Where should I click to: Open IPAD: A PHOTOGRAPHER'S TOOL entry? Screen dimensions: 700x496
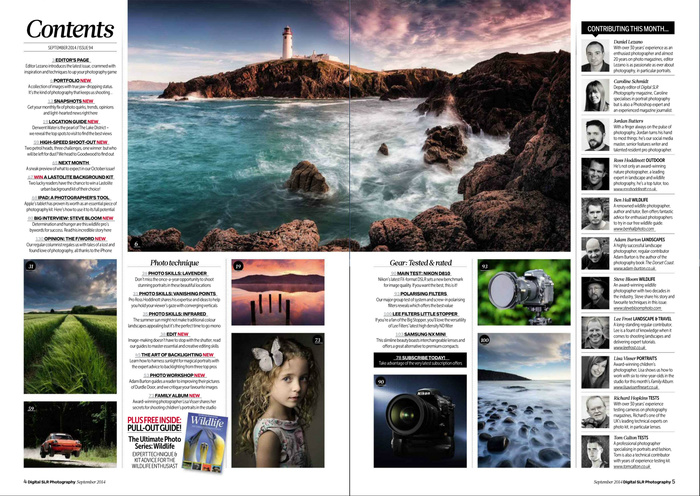[x=71, y=197]
